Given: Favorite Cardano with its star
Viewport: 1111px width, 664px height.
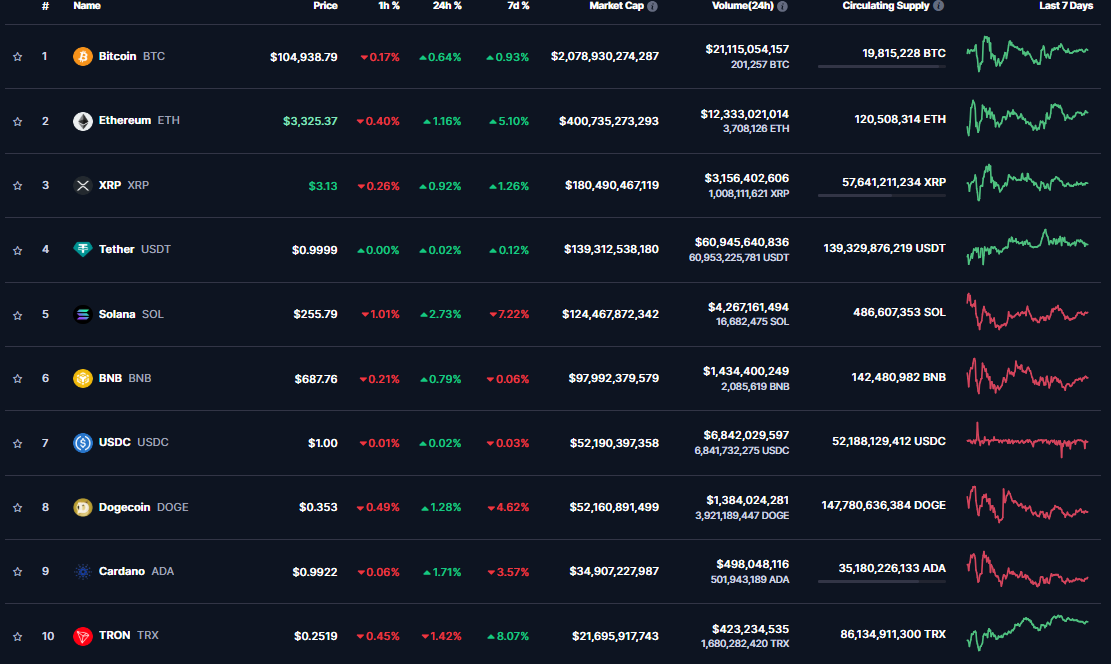Looking at the screenshot, I should [x=17, y=572].
